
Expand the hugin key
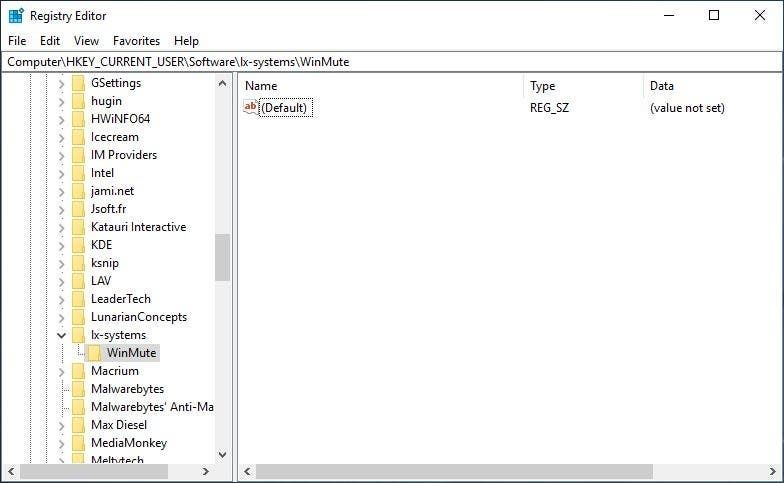[x=62, y=102]
